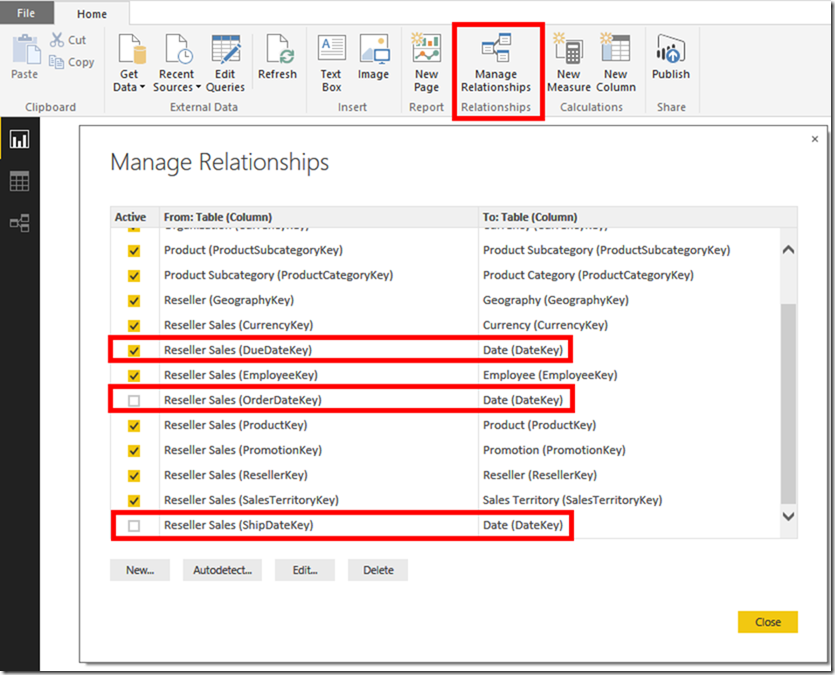
Task: Insert a Text Box
Action: [x=331, y=63]
